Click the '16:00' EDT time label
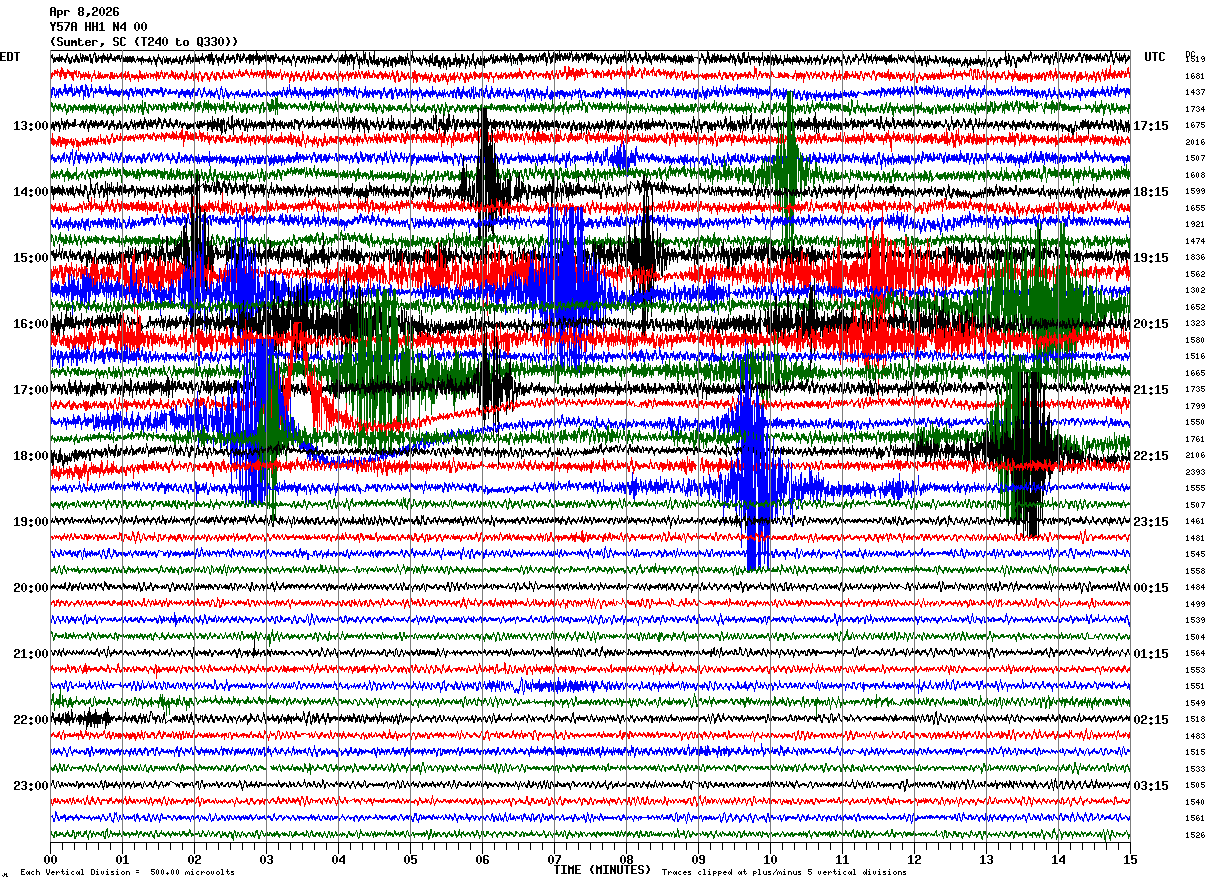Viewport: 1210px width, 886px height. tap(31, 324)
